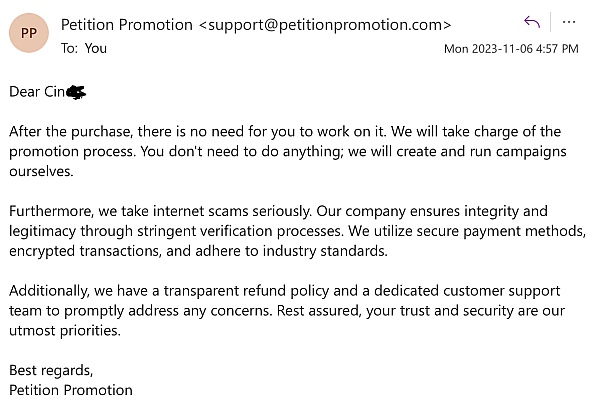Click the PP sender avatar circle
This screenshot has width=600, height=411.
[28, 34]
